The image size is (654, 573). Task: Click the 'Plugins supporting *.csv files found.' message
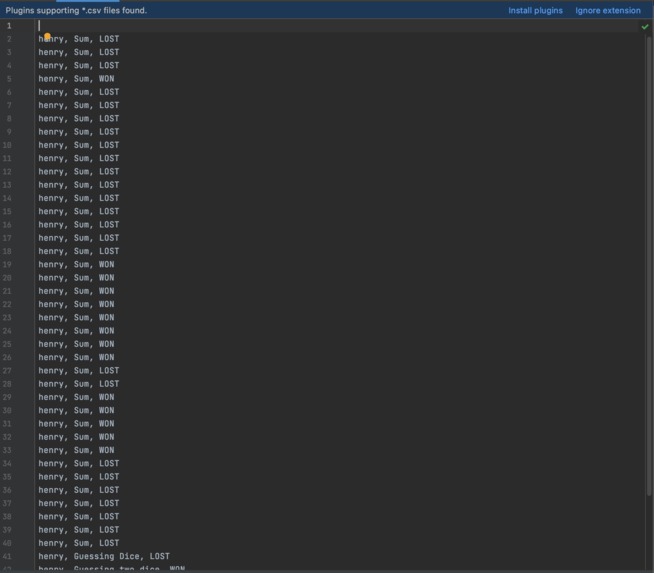click(76, 10)
